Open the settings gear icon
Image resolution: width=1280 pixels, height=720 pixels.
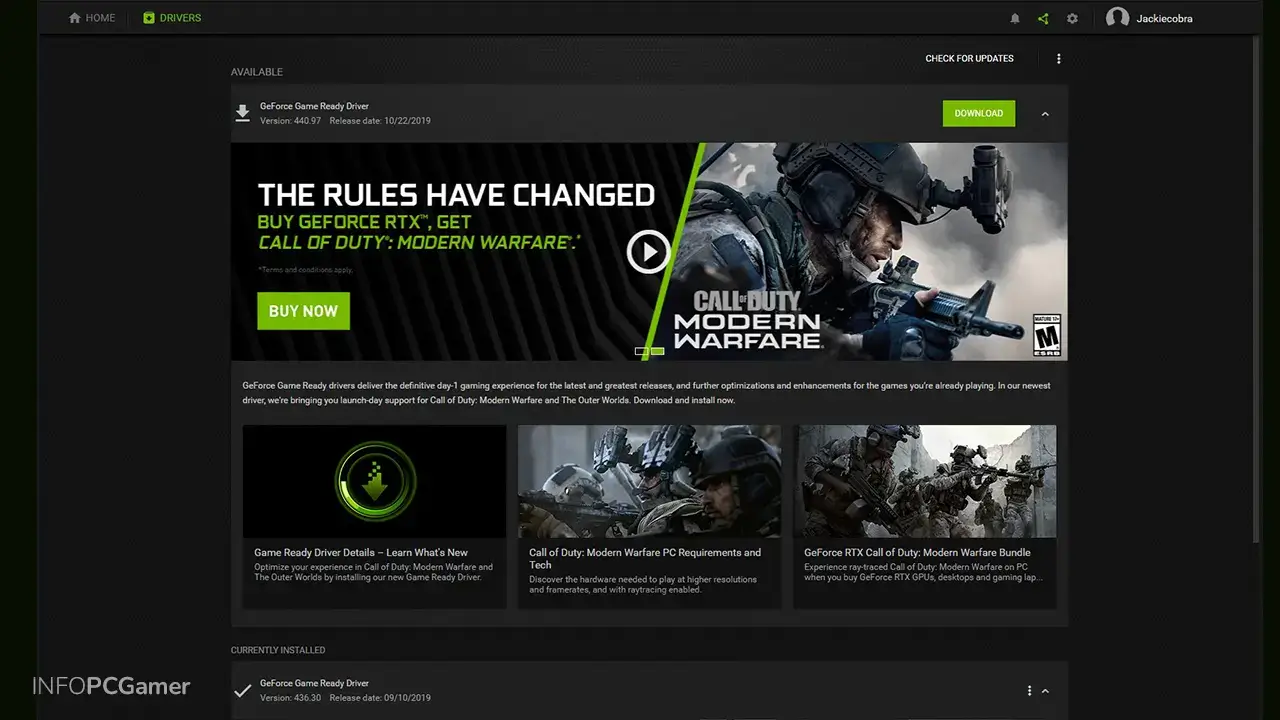(x=1072, y=18)
